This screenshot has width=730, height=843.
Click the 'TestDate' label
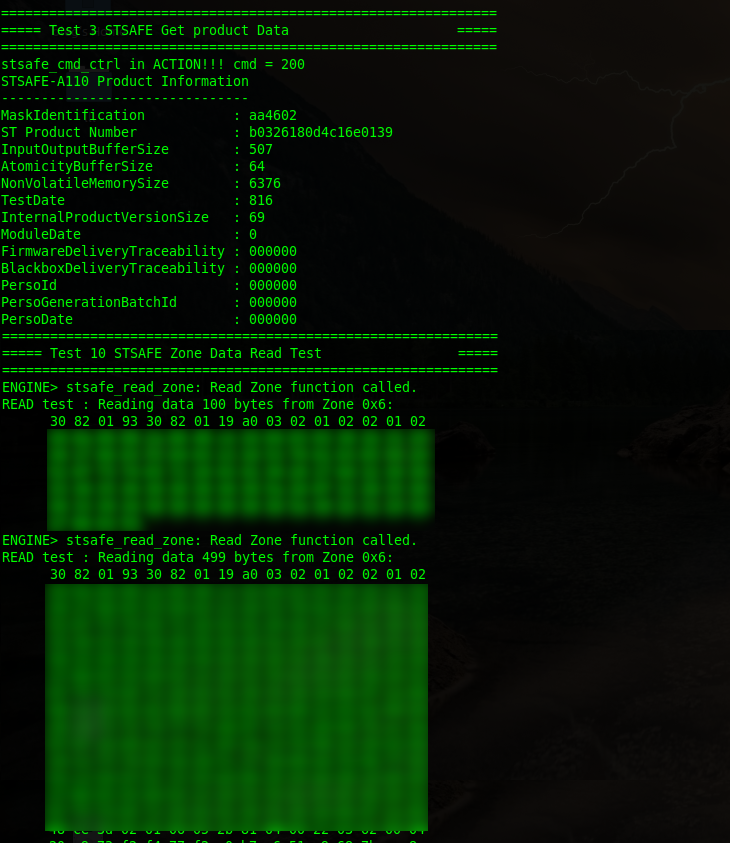33,201
